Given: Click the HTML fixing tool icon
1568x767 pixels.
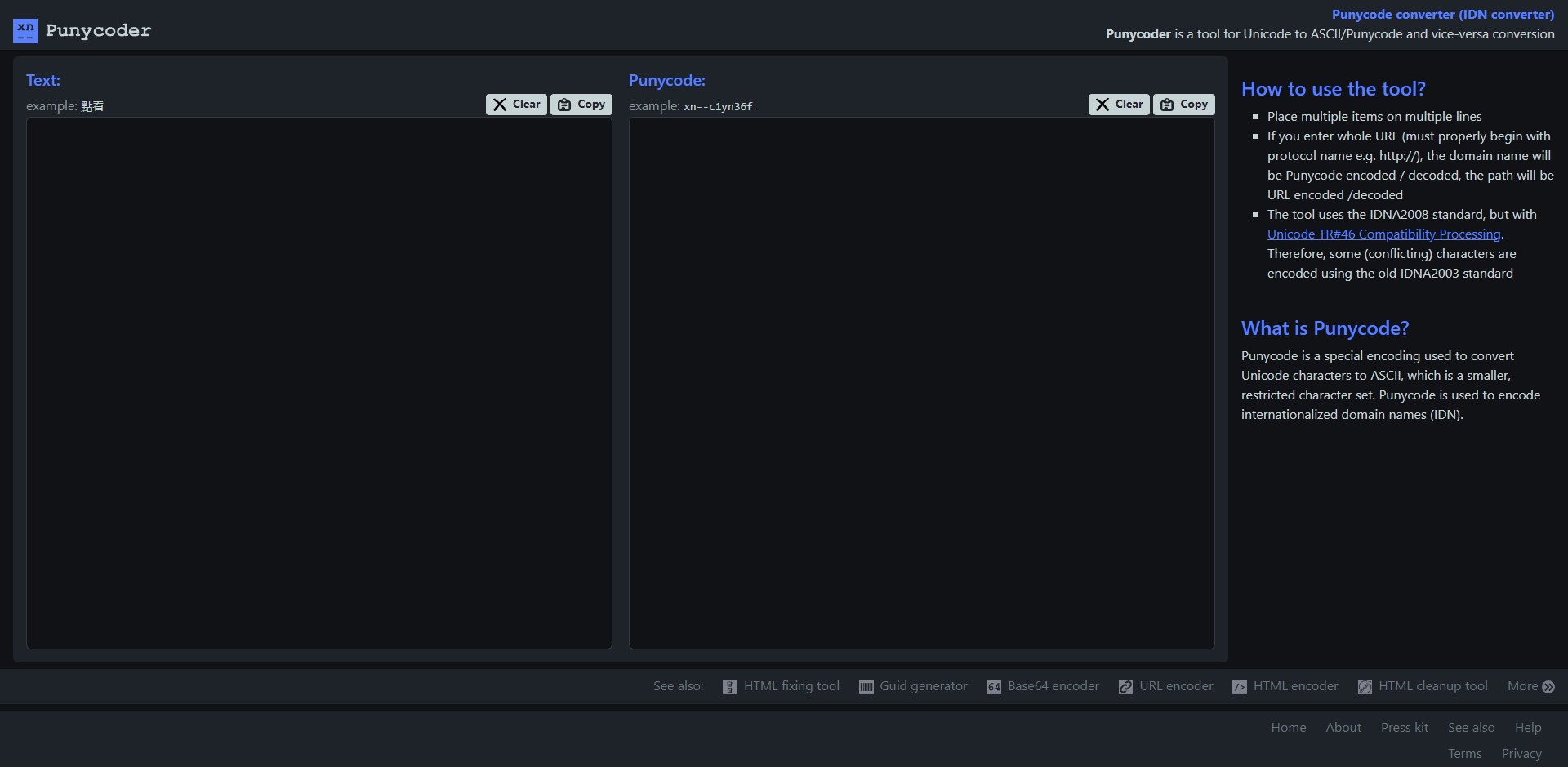Looking at the screenshot, I should click(729, 687).
